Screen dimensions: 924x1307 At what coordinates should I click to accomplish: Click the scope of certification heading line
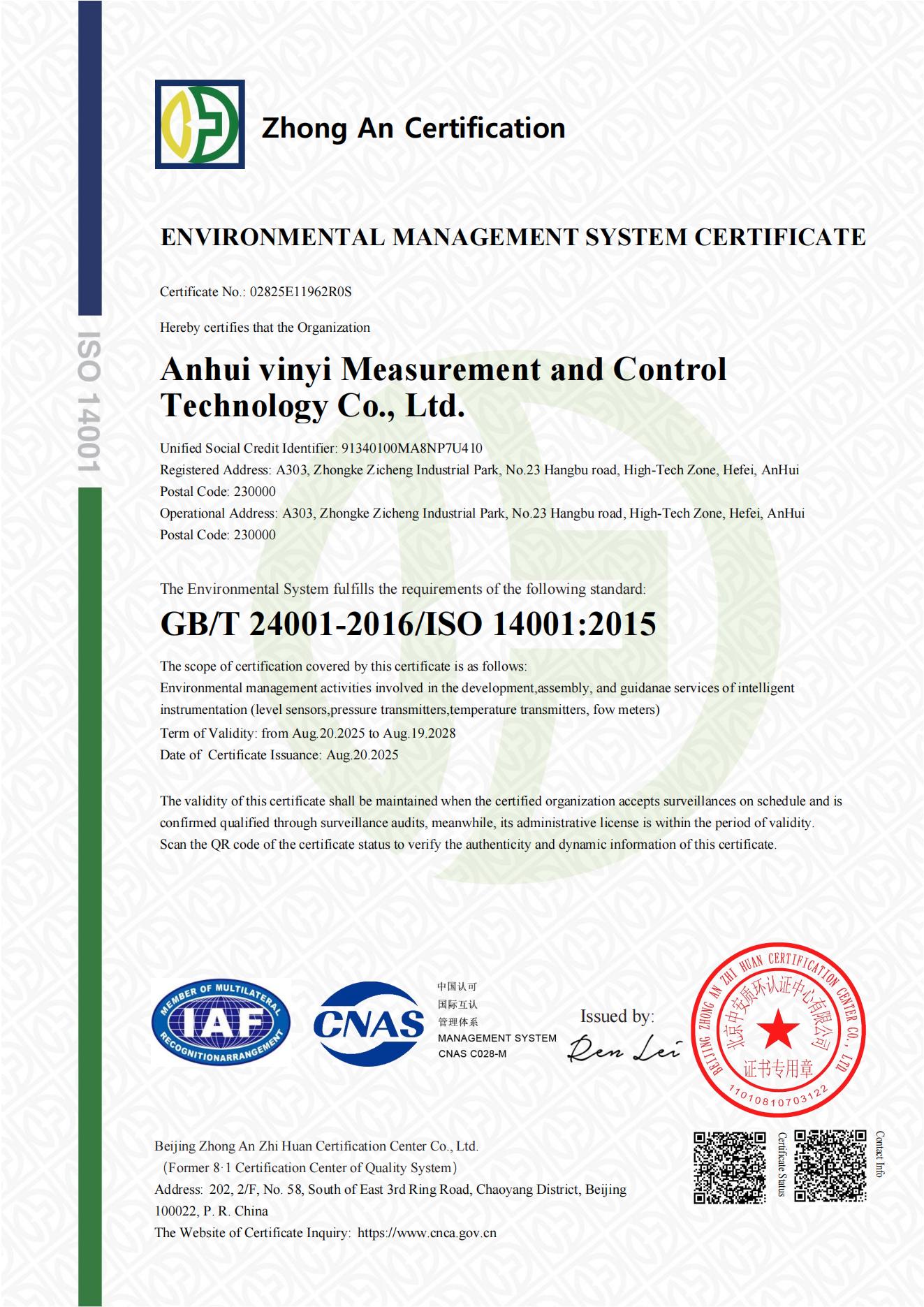[x=344, y=666]
